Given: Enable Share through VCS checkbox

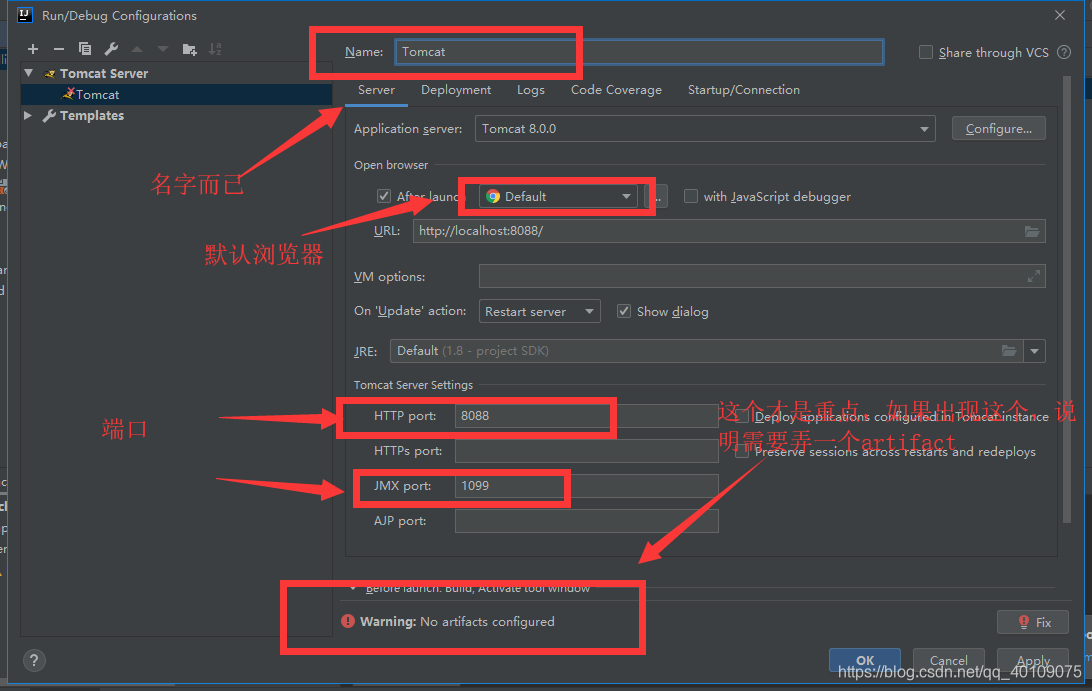Looking at the screenshot, I should (x=926, y=52).
